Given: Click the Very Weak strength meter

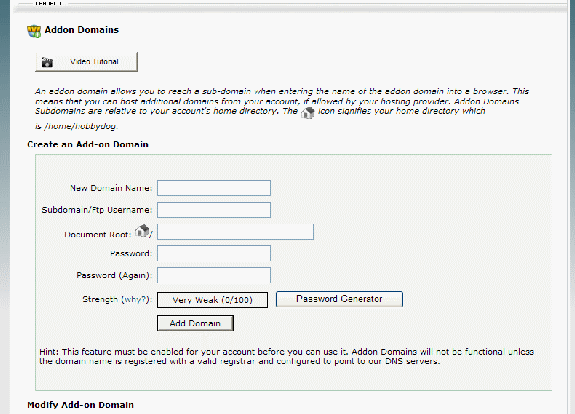Looking at the screenshot, I should pos(212,300).
